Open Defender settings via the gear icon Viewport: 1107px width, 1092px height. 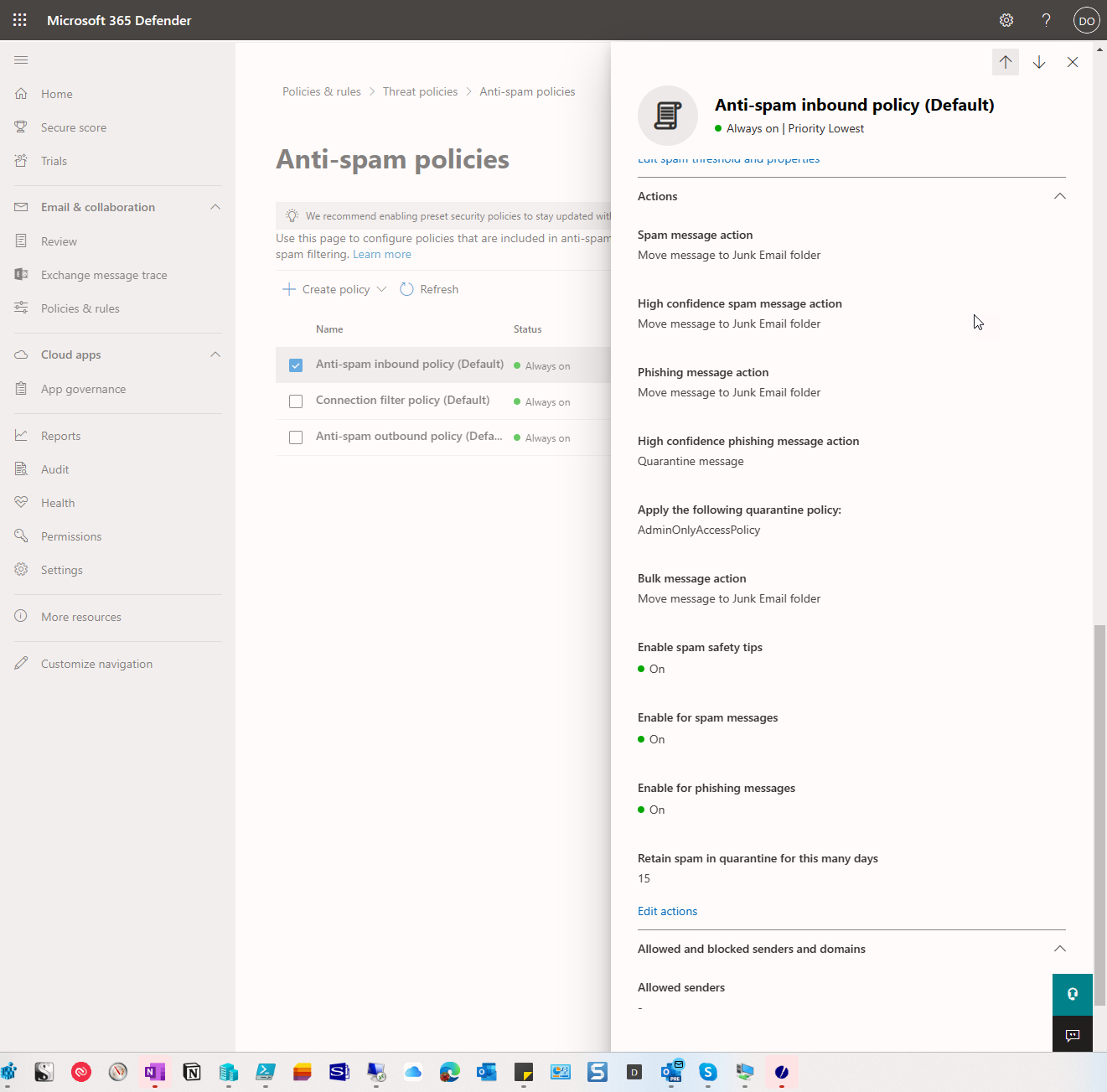pyautogui.click(x=1006, y=19)
